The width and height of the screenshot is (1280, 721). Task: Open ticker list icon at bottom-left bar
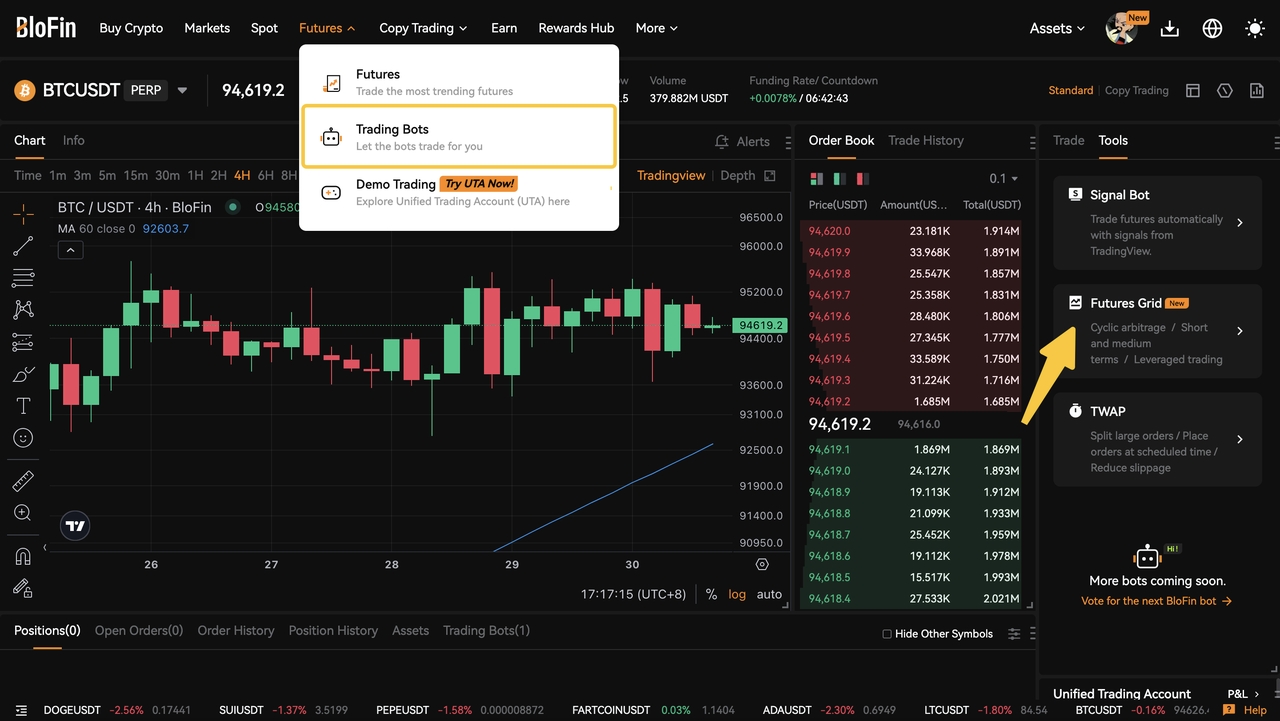tap(22, 710)
